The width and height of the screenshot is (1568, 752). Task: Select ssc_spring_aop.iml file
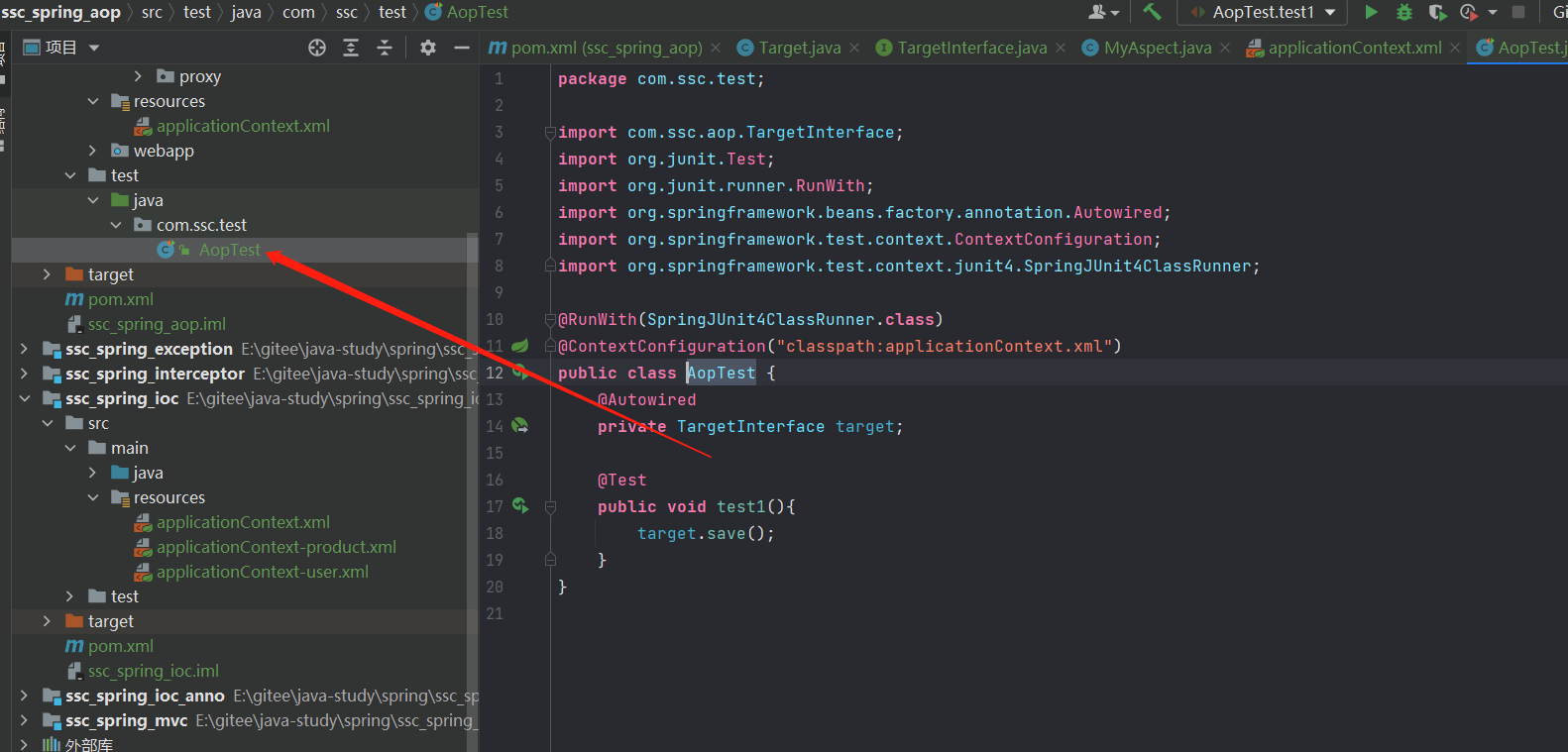coord(157,324)
